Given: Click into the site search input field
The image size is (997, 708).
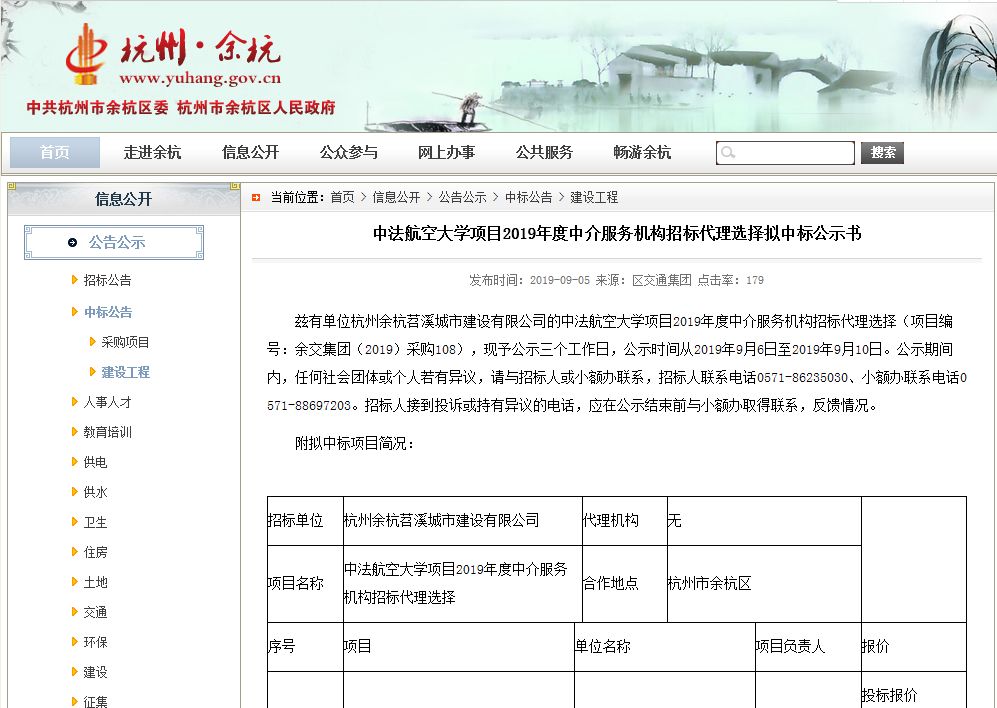Looking at the screenshot, I should pos(785,153).
